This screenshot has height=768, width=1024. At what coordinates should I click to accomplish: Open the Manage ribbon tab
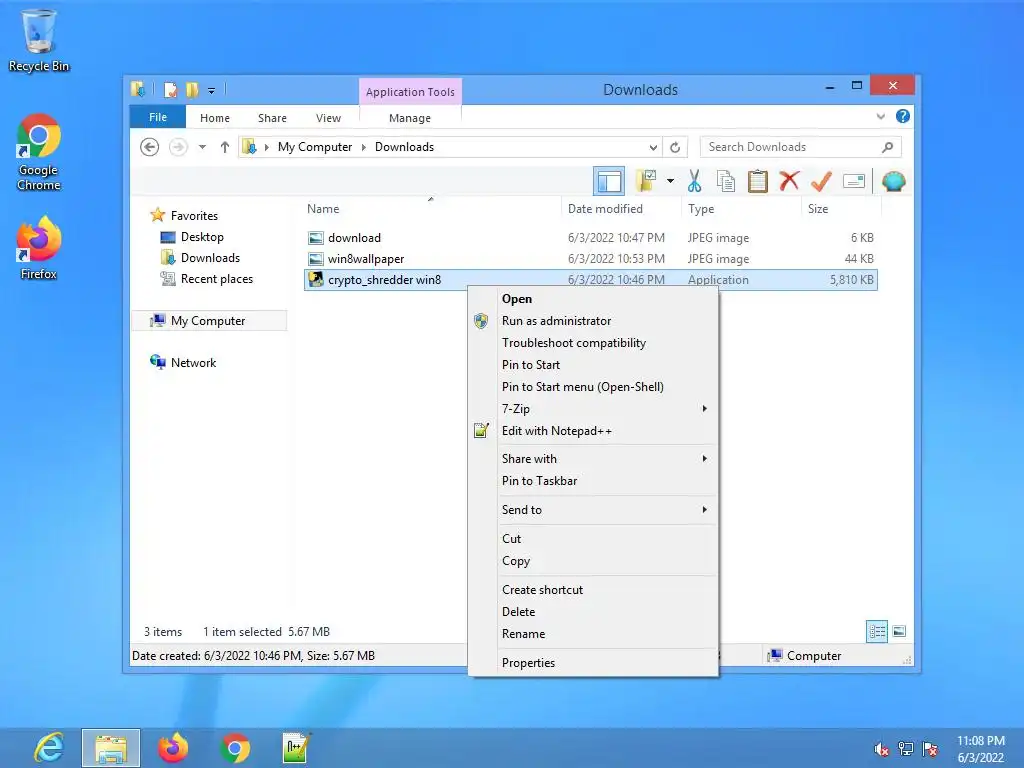click(410, 118)
